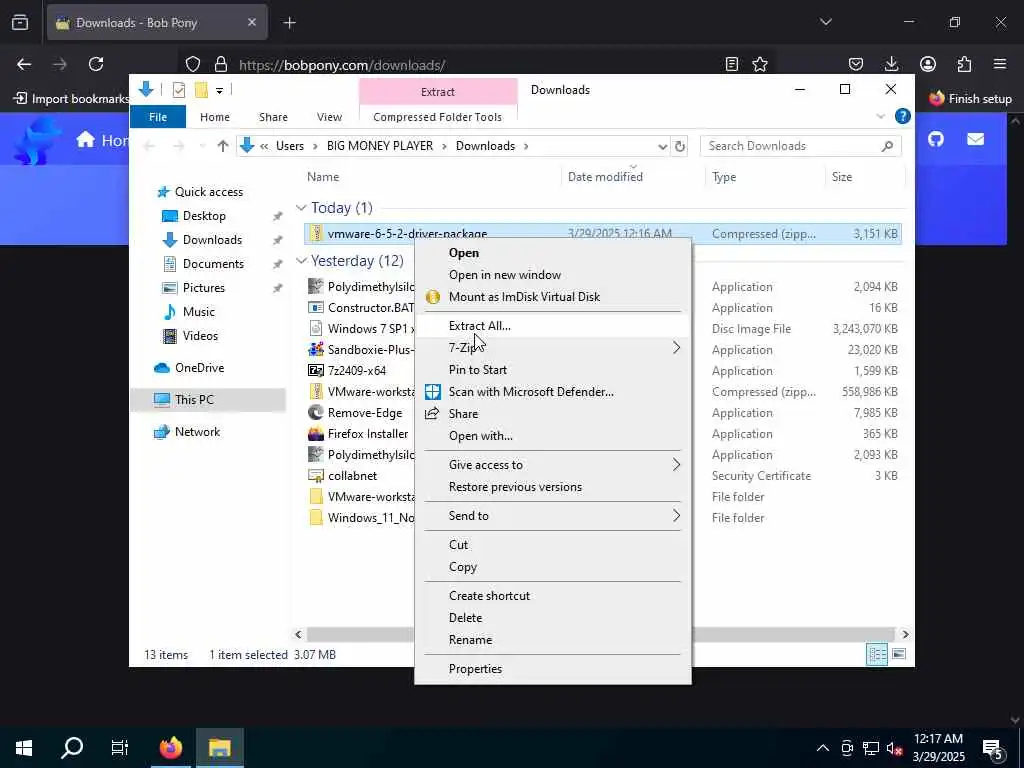The image size is (1024, 768).
Task: Choose Scan with Microsoft Defender...
Action: point(552,392)
